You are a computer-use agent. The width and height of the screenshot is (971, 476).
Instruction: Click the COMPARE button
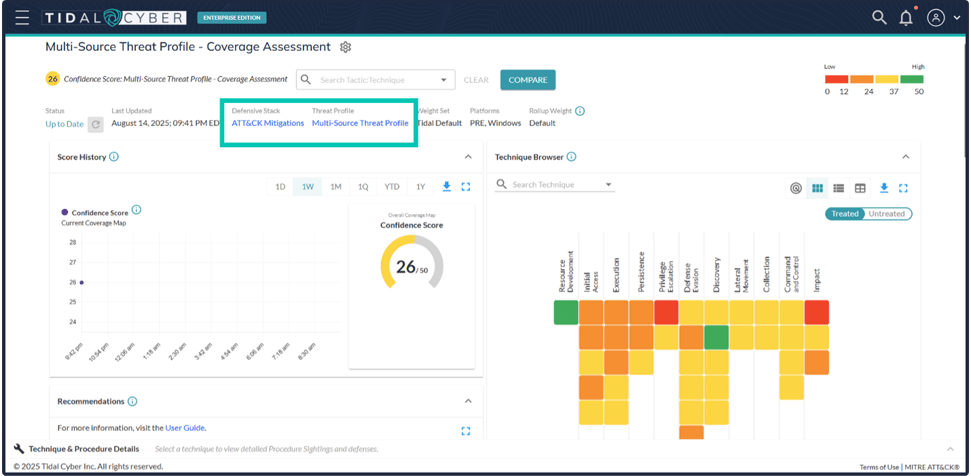pyautogui.click(x=528, y=80)
